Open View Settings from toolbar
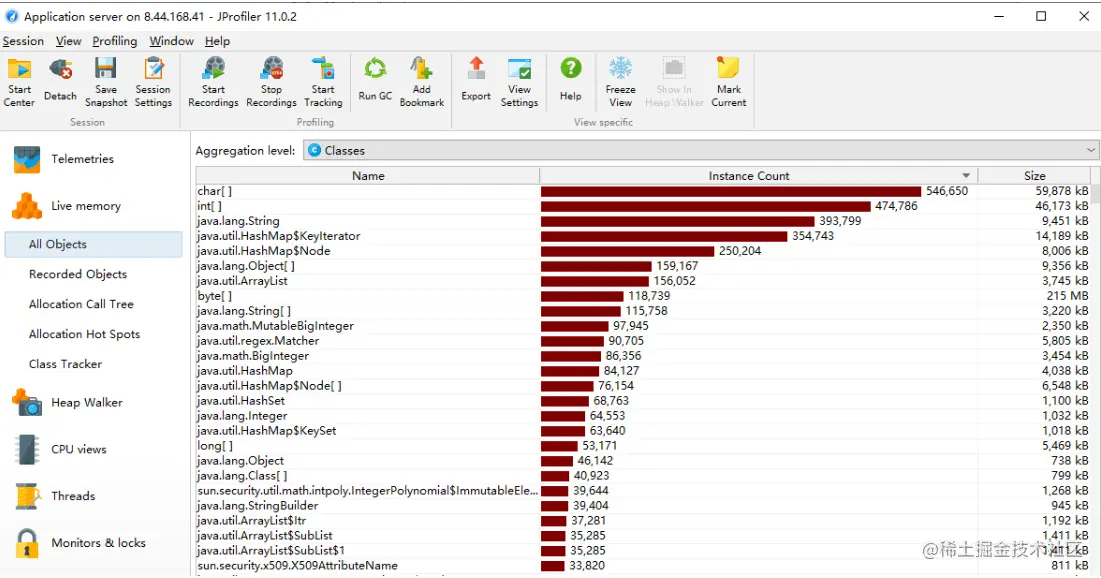 pyautogui.click(x=520, y=69)
